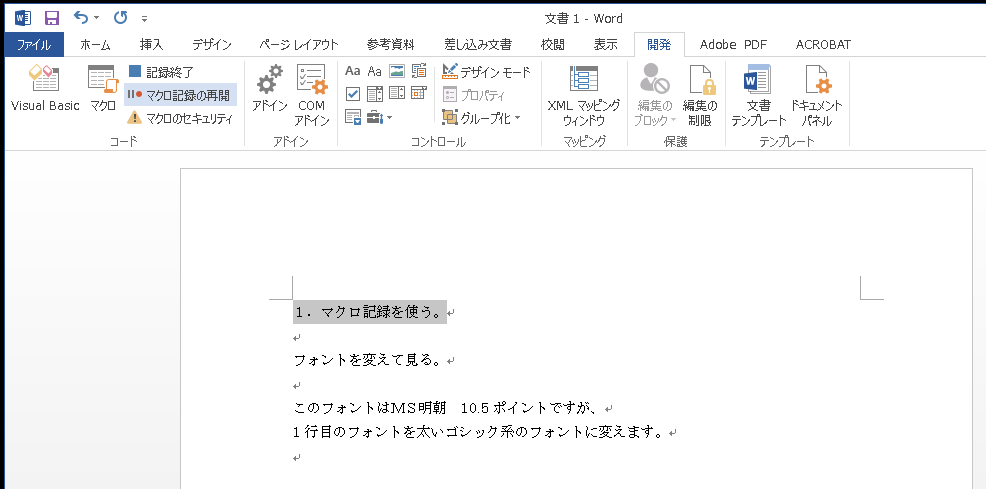The image size is (986, 489).
Task: Expand the Undo history dropdown arrow
Action: point(97,18)
